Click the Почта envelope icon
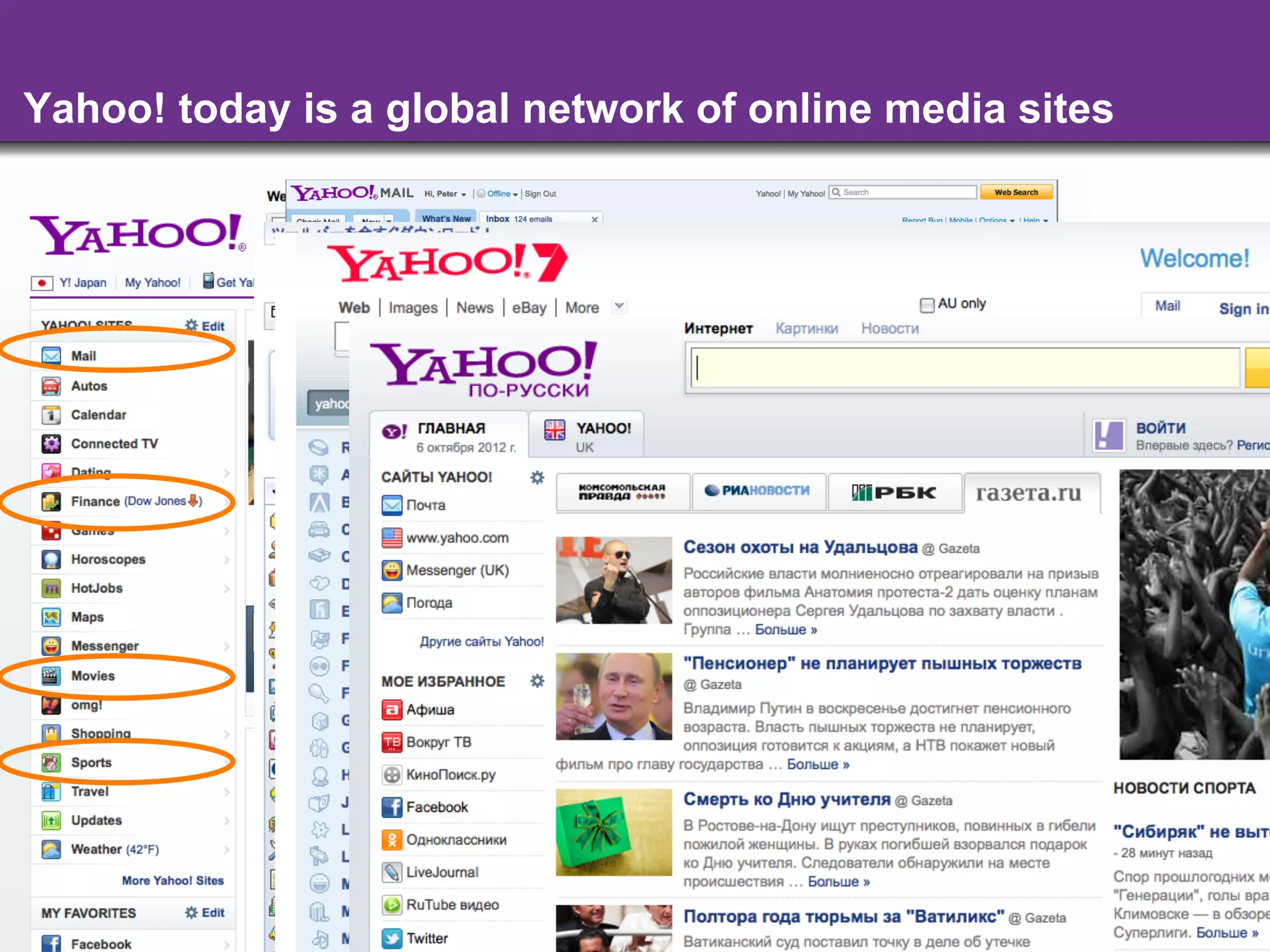This screenshot has height=952, width=1270. click(x=392, y=505)
